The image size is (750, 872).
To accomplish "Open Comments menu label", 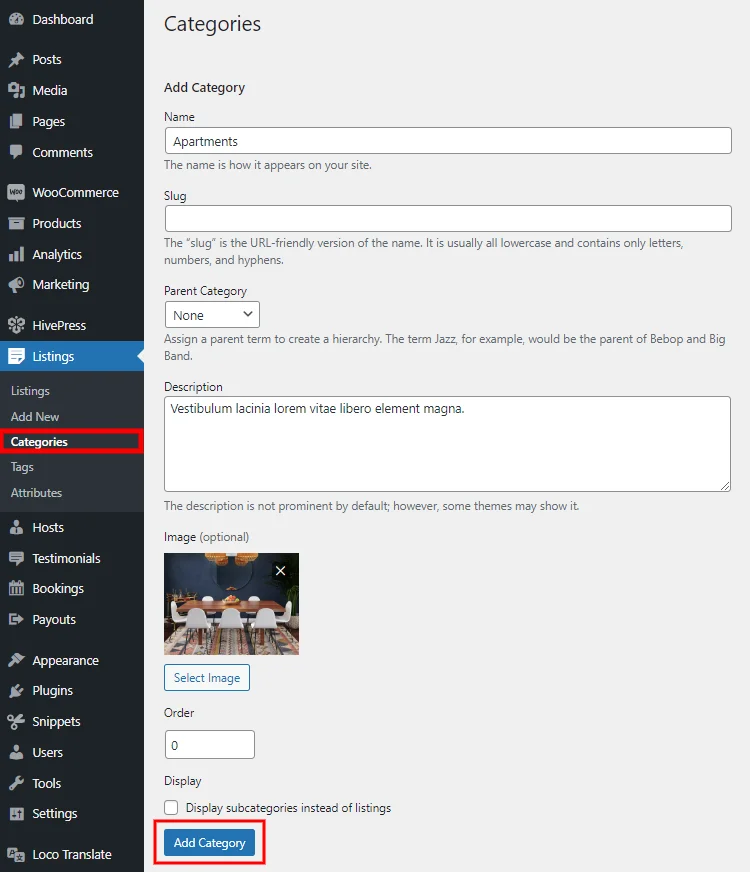I will (62, 152).
